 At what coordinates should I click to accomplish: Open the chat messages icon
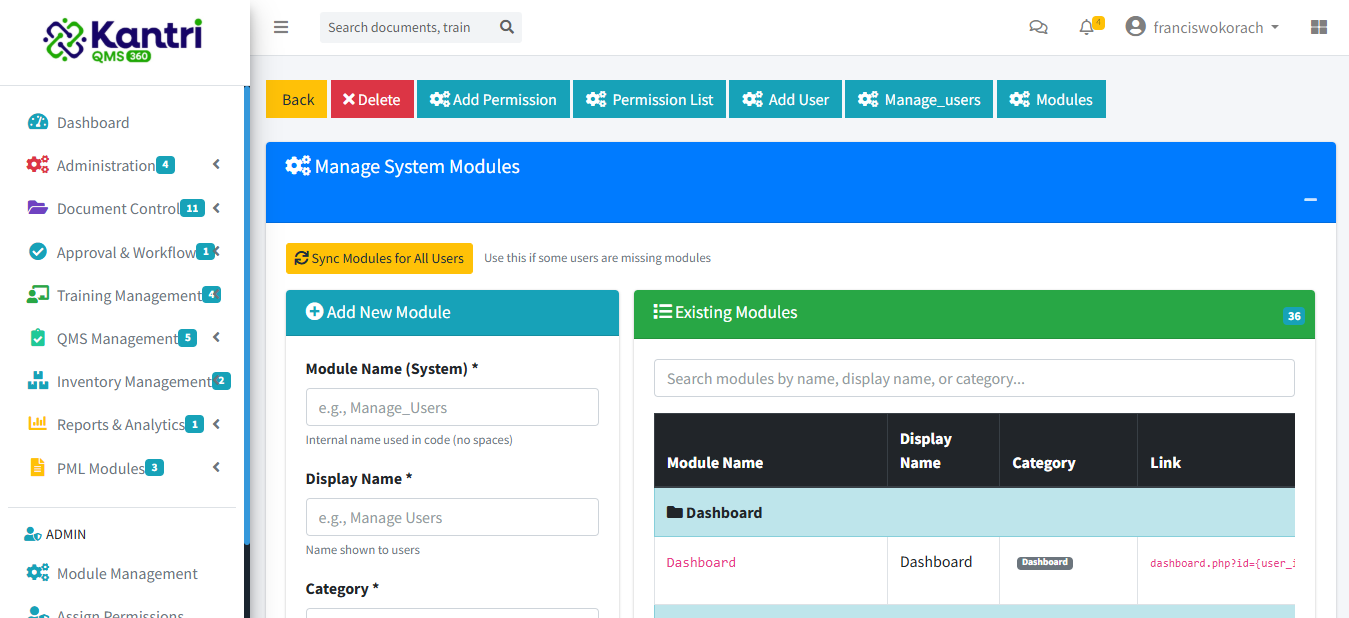1038,27
